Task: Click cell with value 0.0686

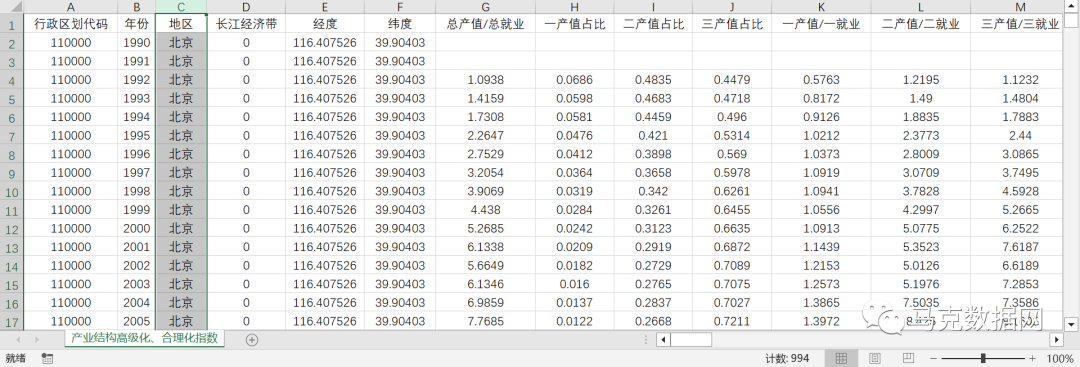Action: coord(575,80)
